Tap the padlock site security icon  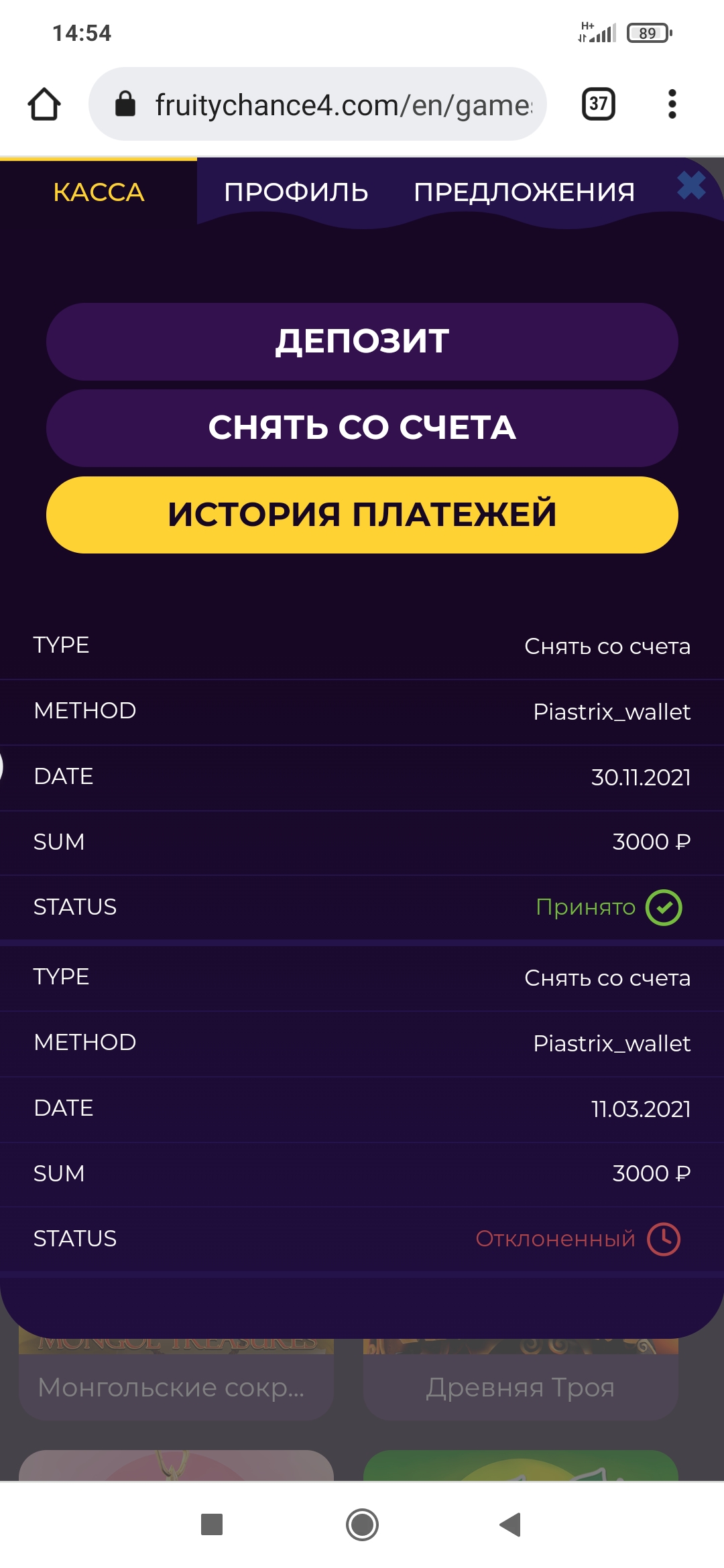(x=125, y=105)
